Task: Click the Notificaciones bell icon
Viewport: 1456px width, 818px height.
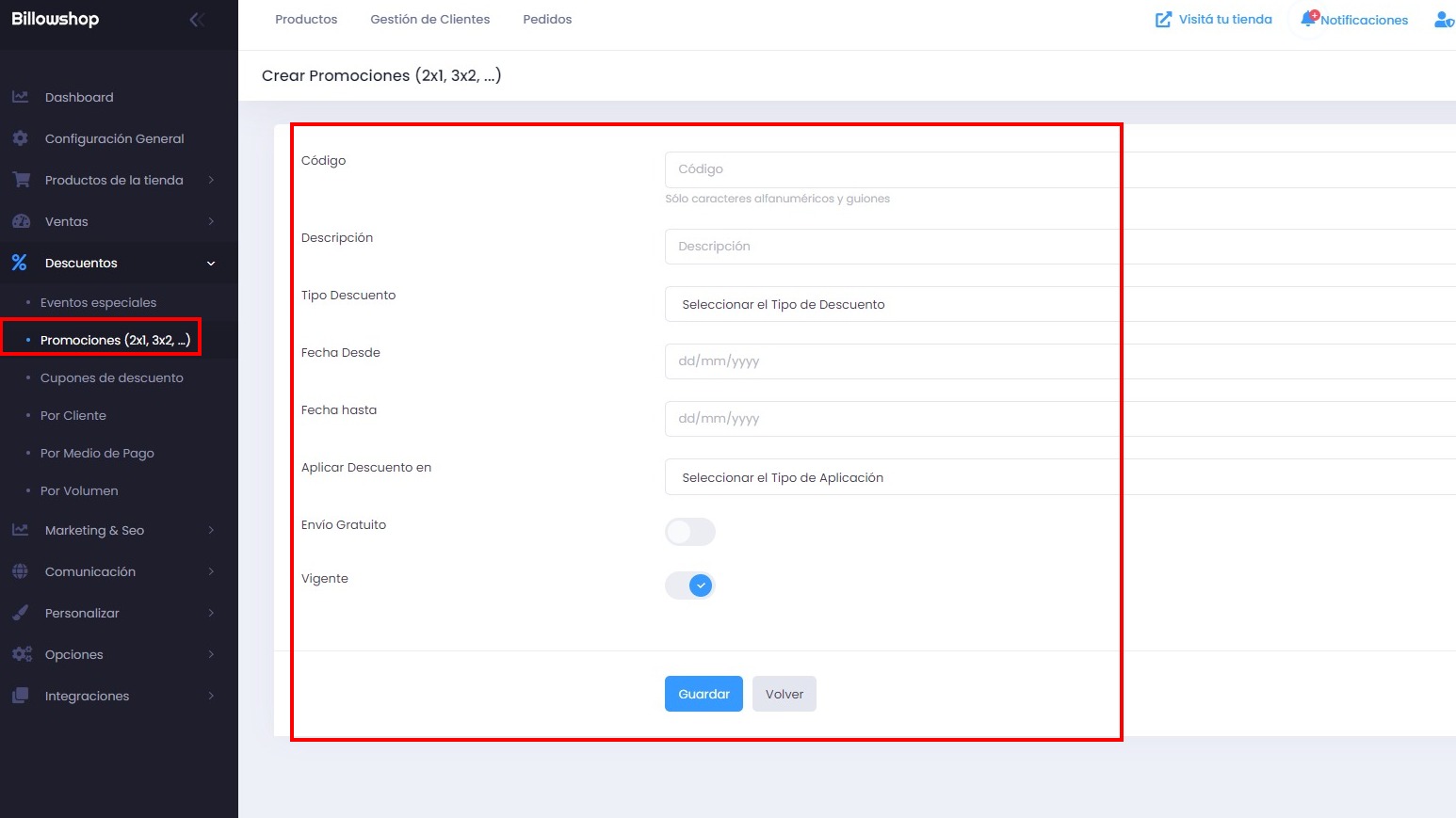Action: coord(1309,19)
